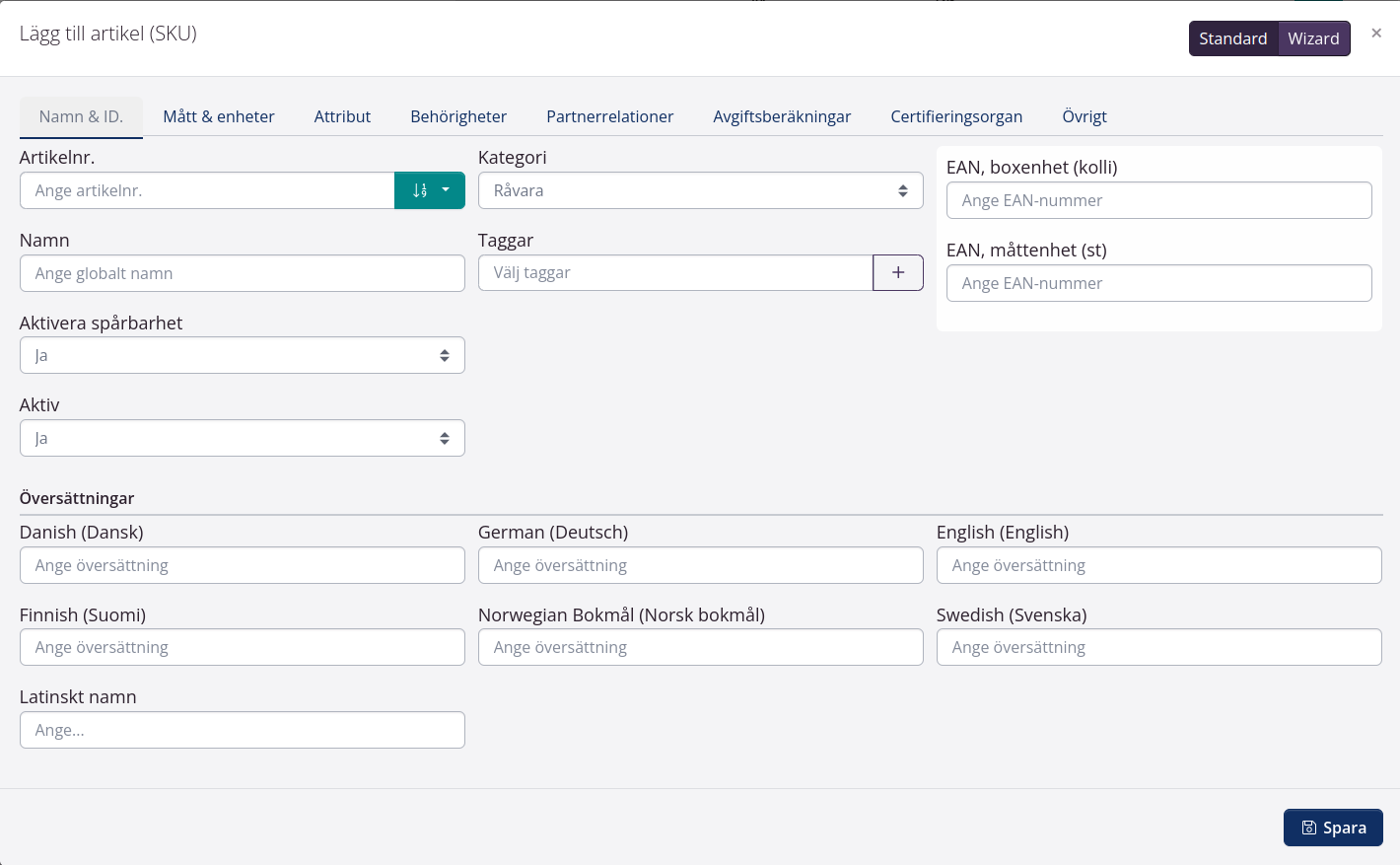Select Standard mode toggle
1400x865 pixels.
click(x=1232, y=38)
